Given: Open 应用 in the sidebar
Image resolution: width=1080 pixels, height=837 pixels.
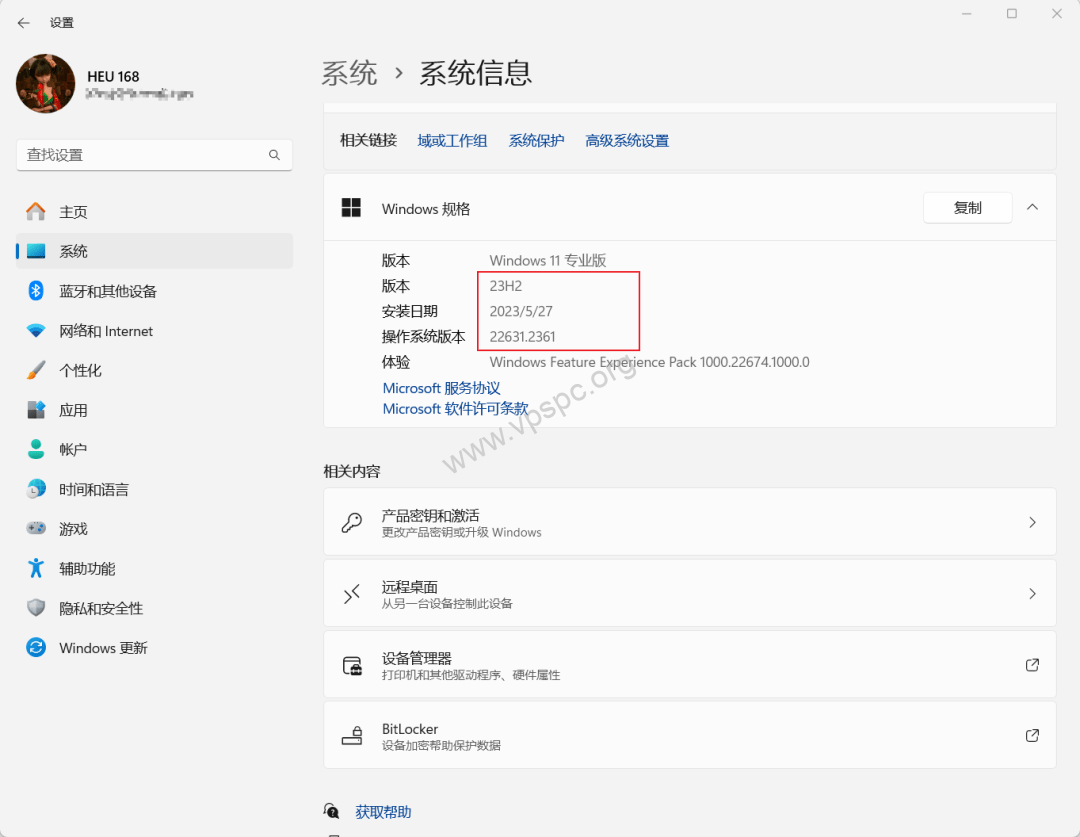Looking at the screenshot, I should [x=154, y=410].
